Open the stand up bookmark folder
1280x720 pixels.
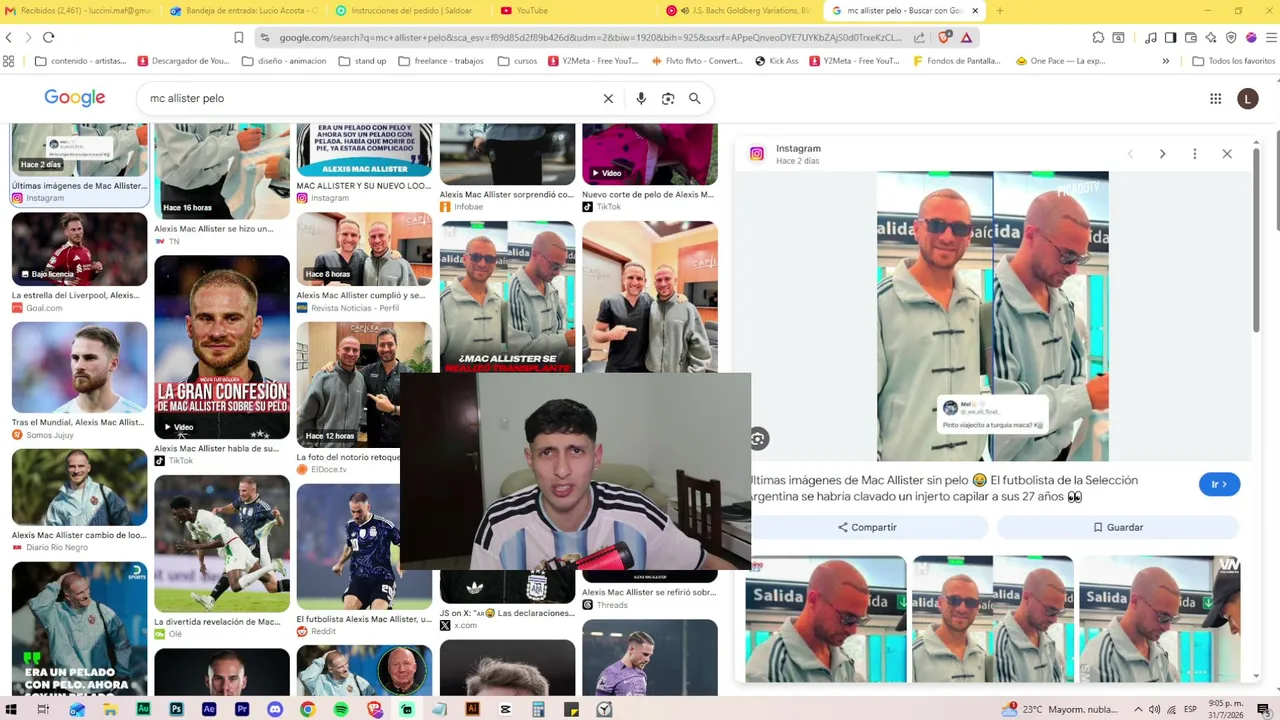[x=362, y=61]
